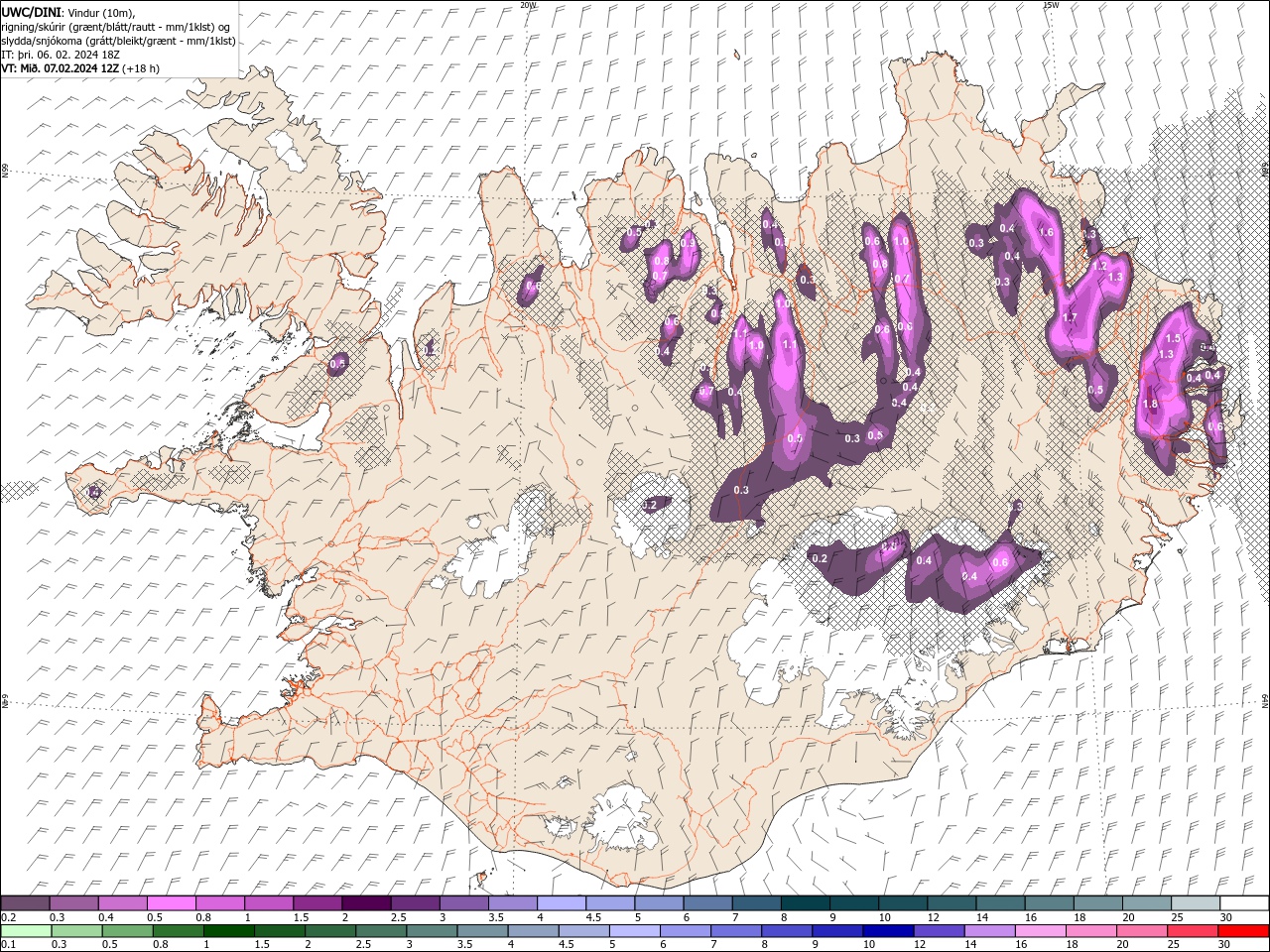1270x952 pixels.
Task: Click the '15W' longitude label on the map
Action: [1051, 4]
